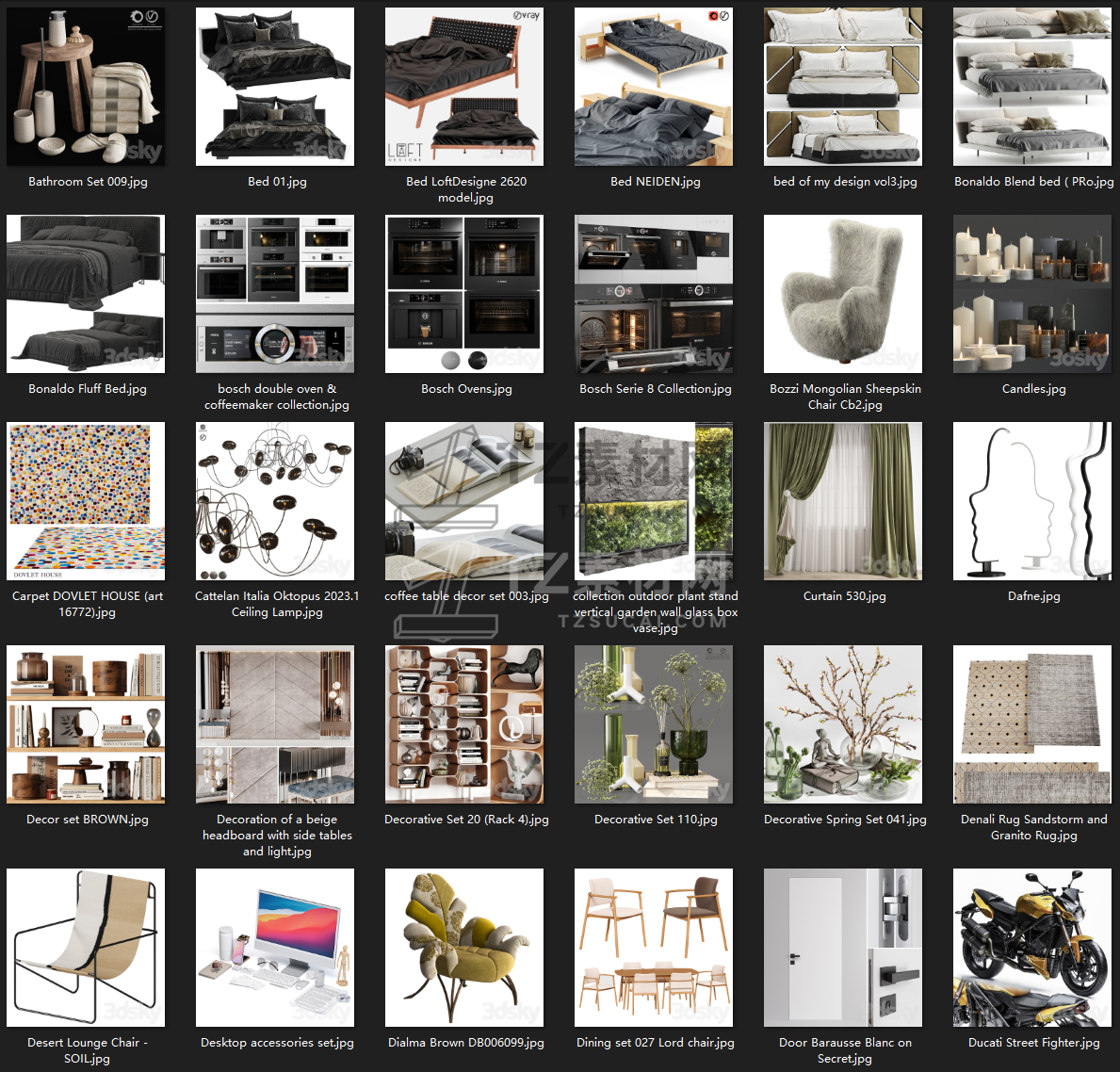Select coffee table decor set 003 thumbnail
The image size is (1120, 1072).
[x=464, y=500]
